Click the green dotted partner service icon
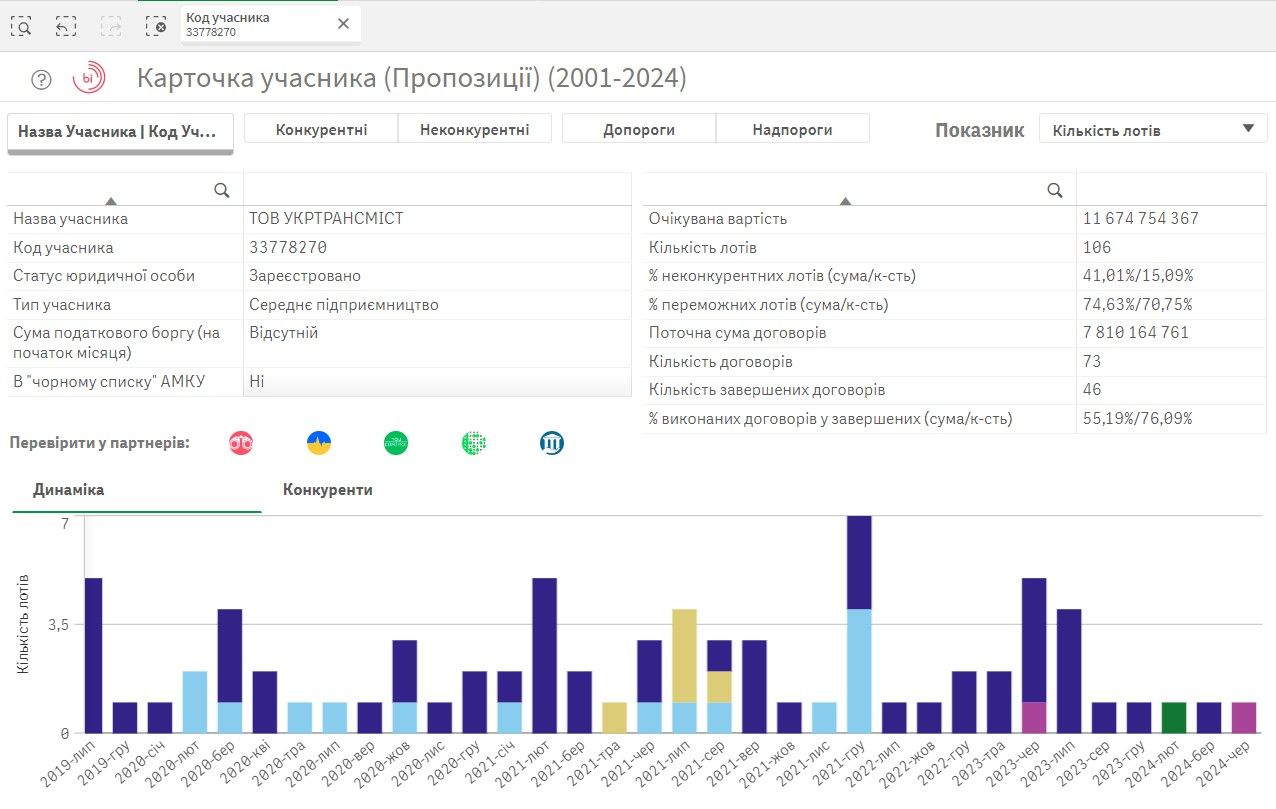This screenshot has width=1276, height=809. [x=473, y=442]
